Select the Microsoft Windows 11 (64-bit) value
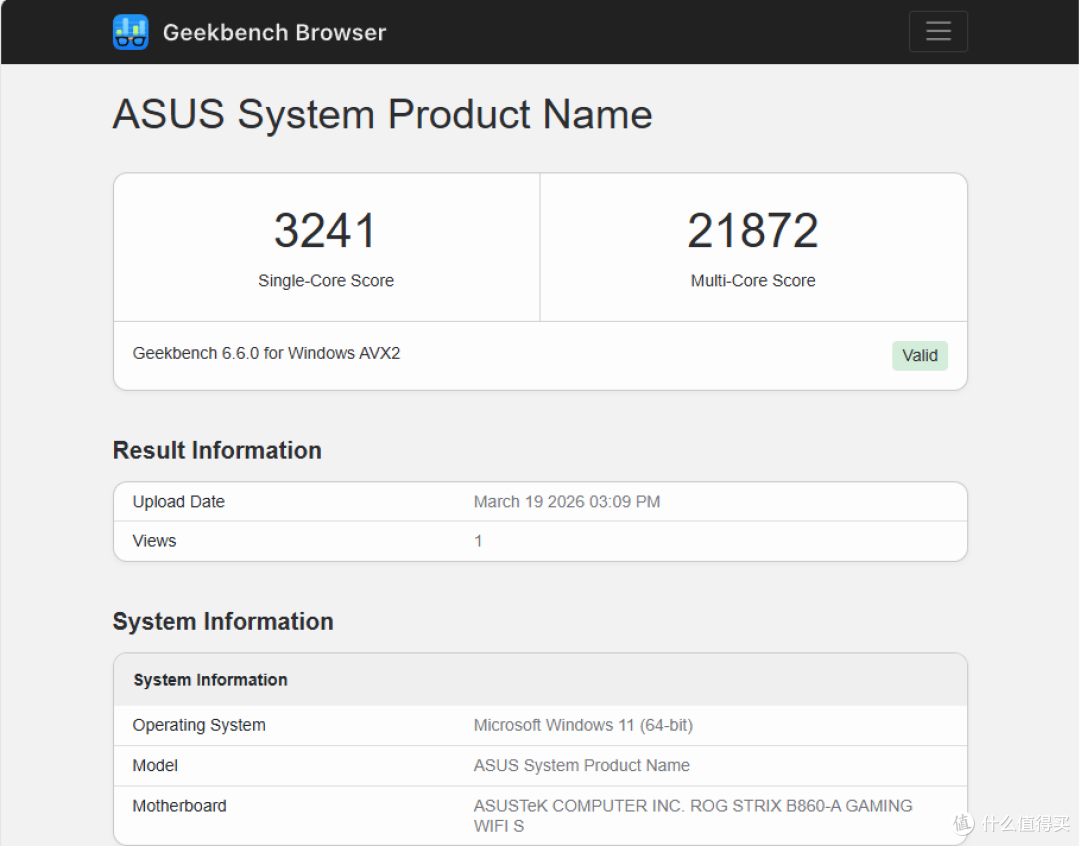 (583, 725)
